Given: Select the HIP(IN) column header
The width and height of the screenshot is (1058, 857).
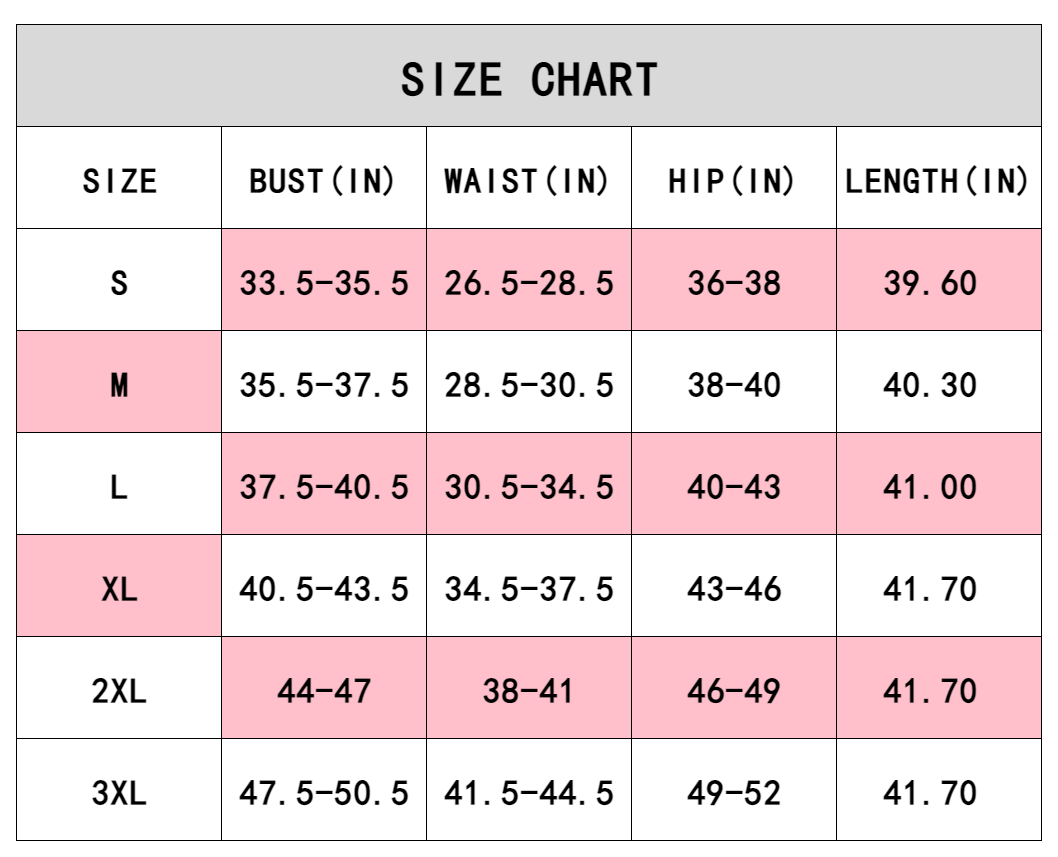Looking at the screenshot, I should point(733,181).
